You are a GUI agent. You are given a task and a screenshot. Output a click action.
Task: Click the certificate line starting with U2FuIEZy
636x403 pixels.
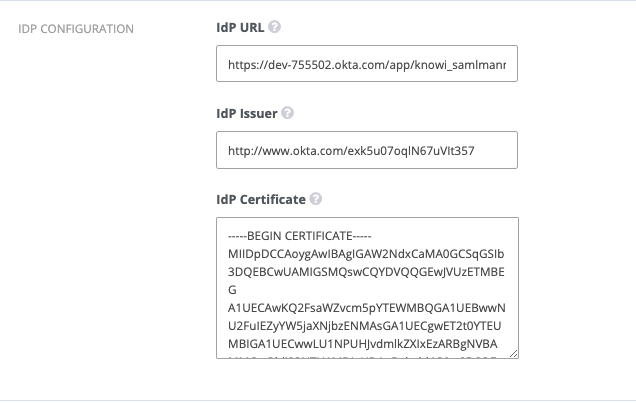(x=366, y=322)
